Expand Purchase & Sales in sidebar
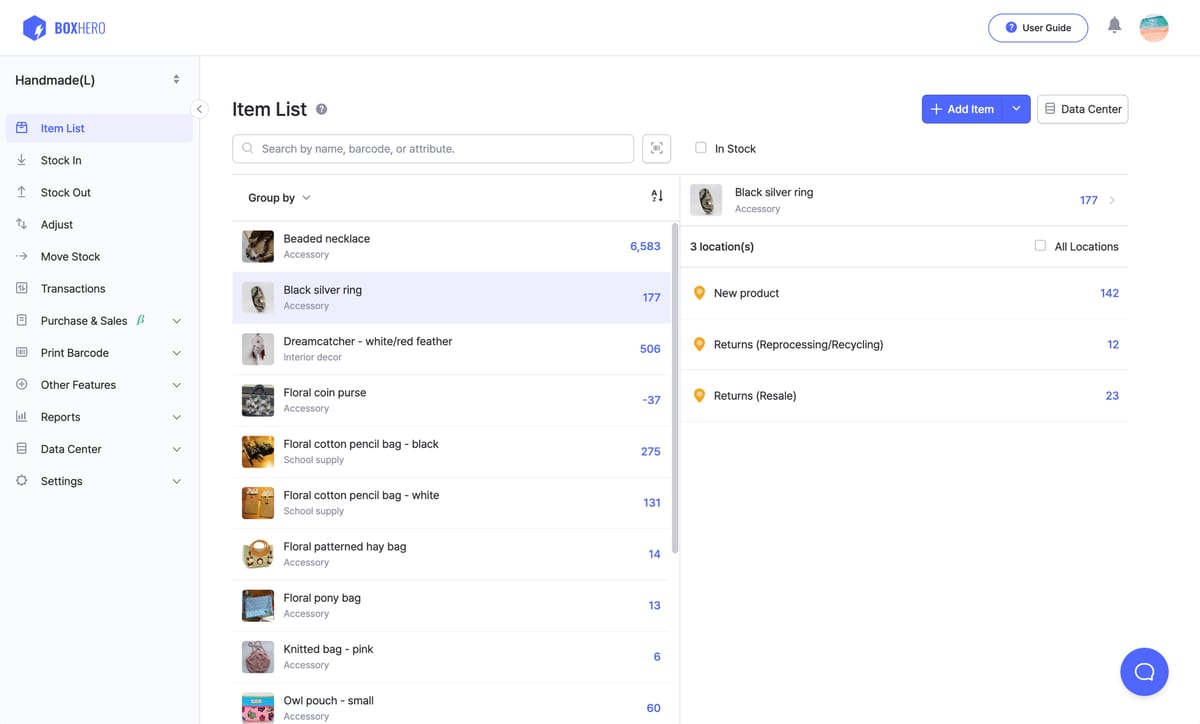This screenshot has width=1200, height=724. (86, 320)
